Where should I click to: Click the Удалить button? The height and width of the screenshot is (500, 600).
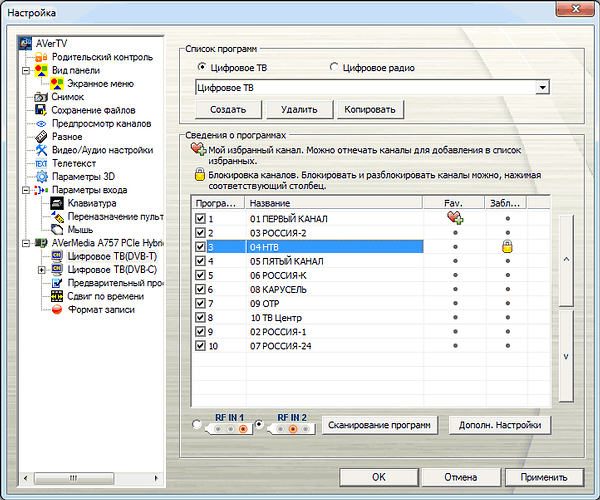click(x=299, y=110)
